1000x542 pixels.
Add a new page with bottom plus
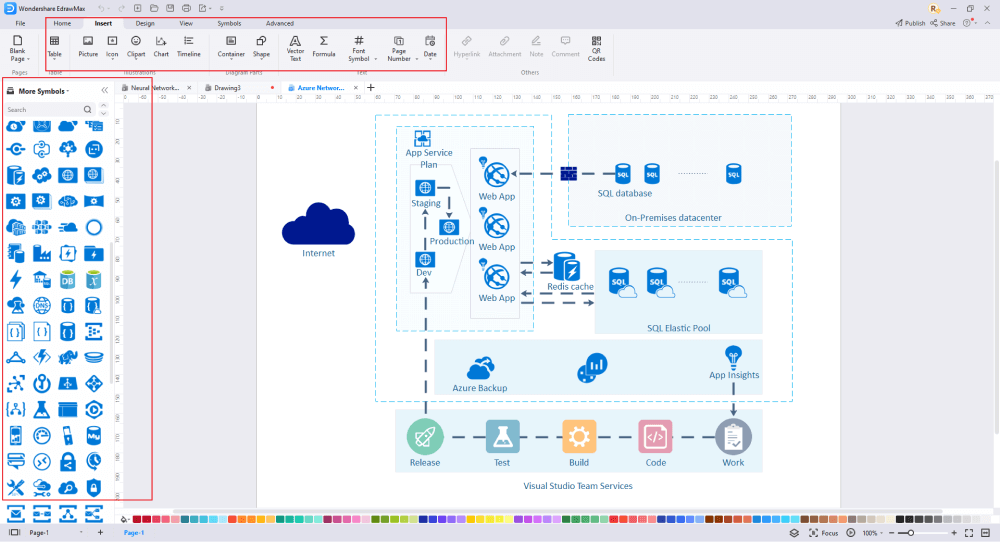pyautogui.click(x=100, y=532)
